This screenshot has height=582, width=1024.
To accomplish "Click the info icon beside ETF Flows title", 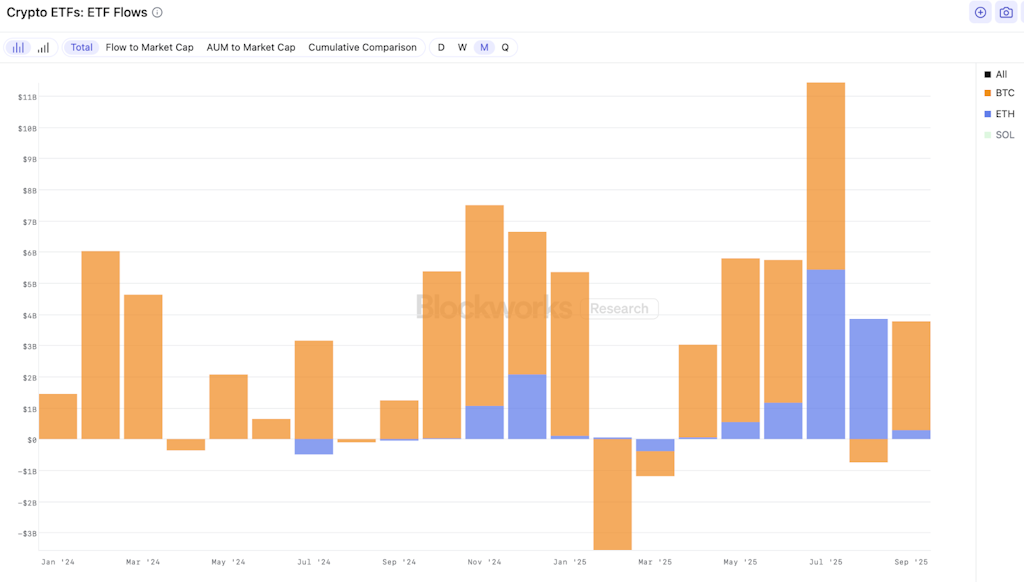I will click(x=157, y=13).
